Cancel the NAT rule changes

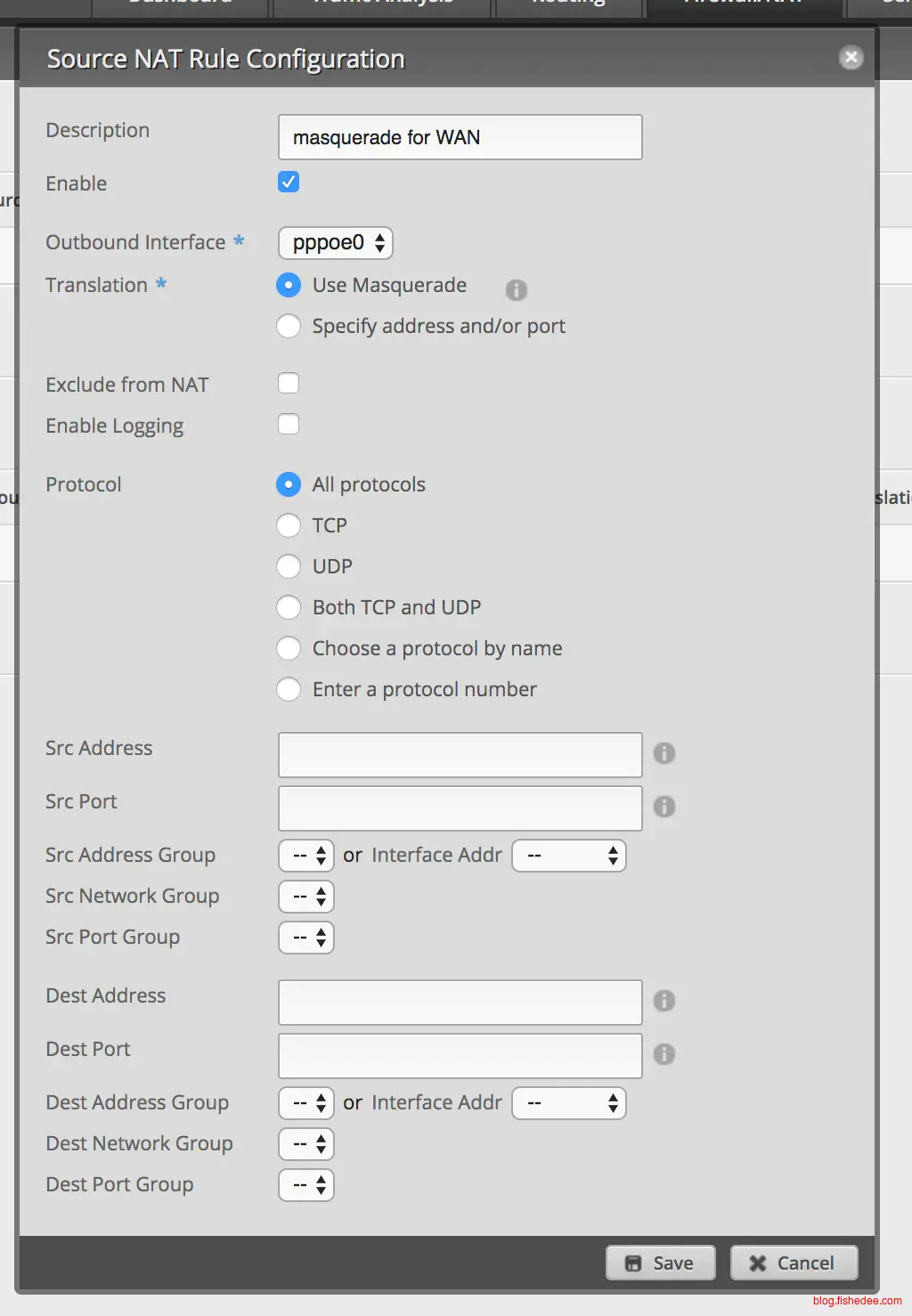[x=794, y=1263]
